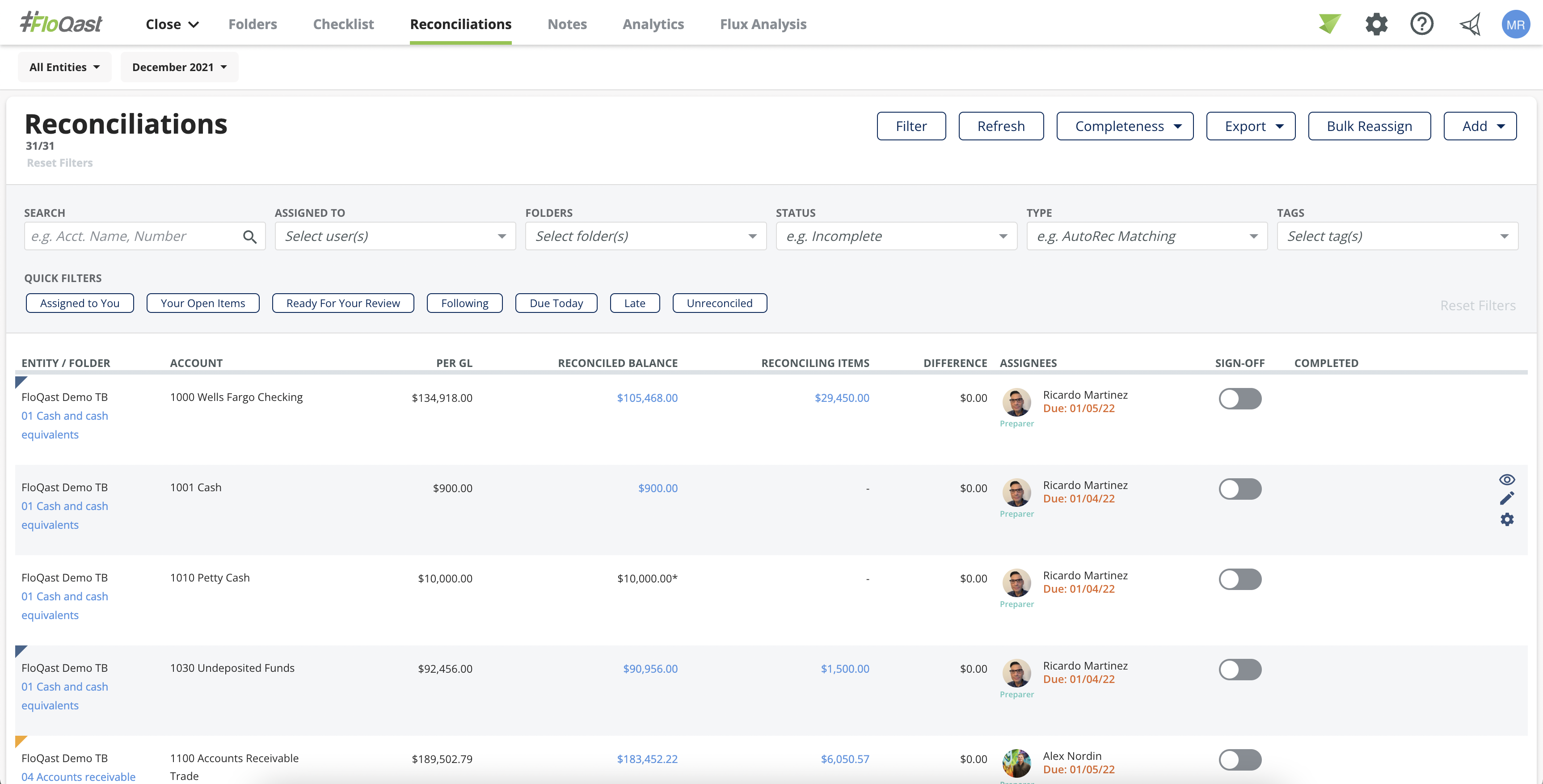The width and height of the screenshot is (1543, 784).
Task: Click Alex Nordin avatar on Accounts Receivable row
Action: (x=1016, y=763)
